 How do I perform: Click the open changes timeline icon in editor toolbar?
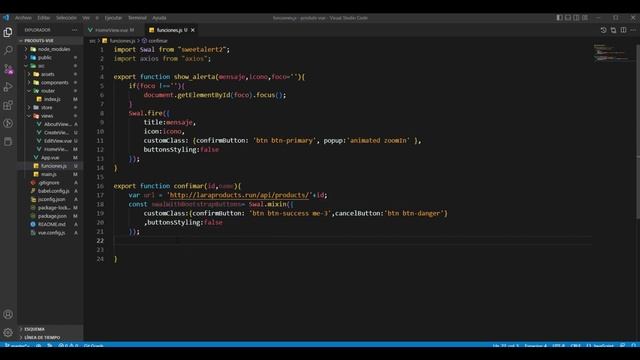(603, 30)
